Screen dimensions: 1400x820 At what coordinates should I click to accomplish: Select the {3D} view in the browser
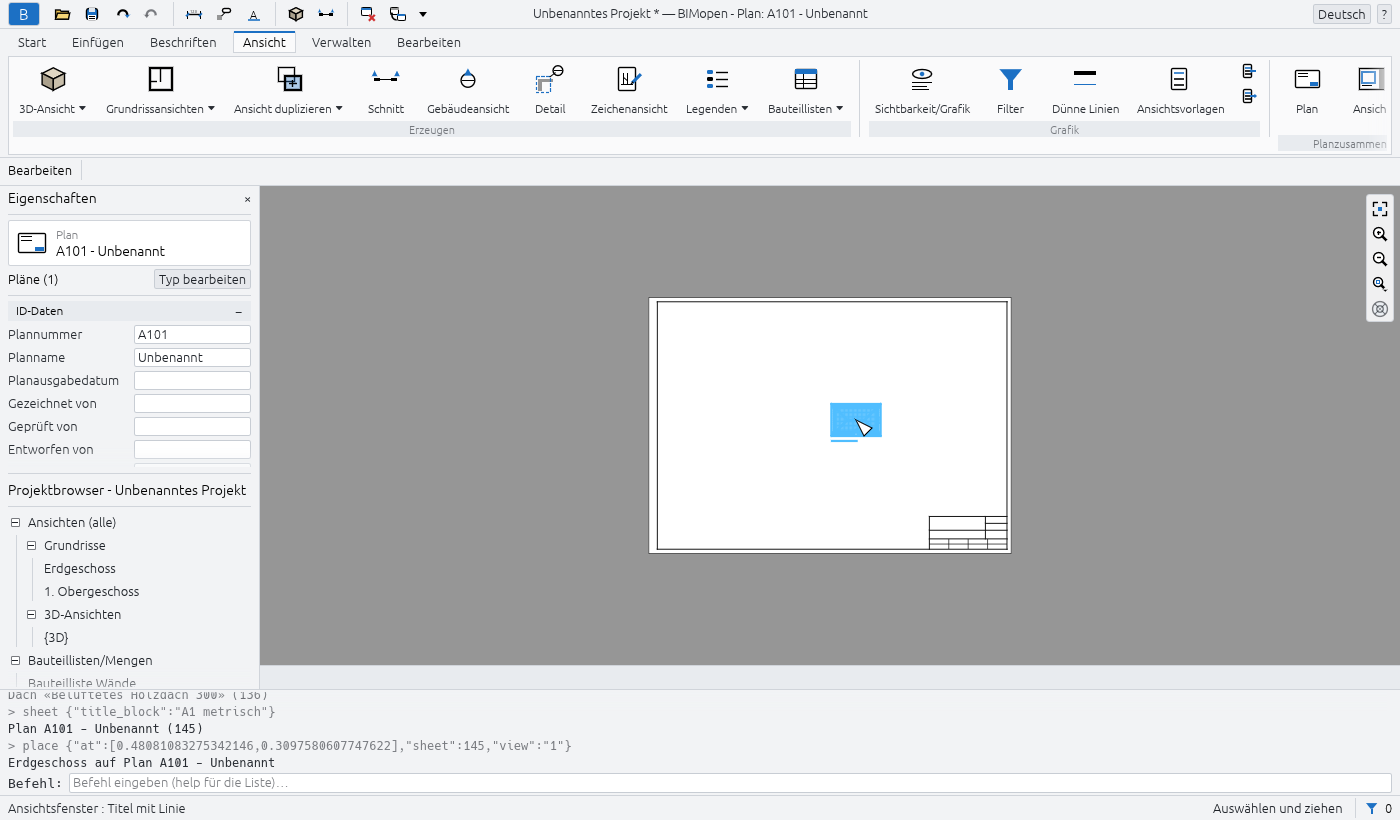56,638
